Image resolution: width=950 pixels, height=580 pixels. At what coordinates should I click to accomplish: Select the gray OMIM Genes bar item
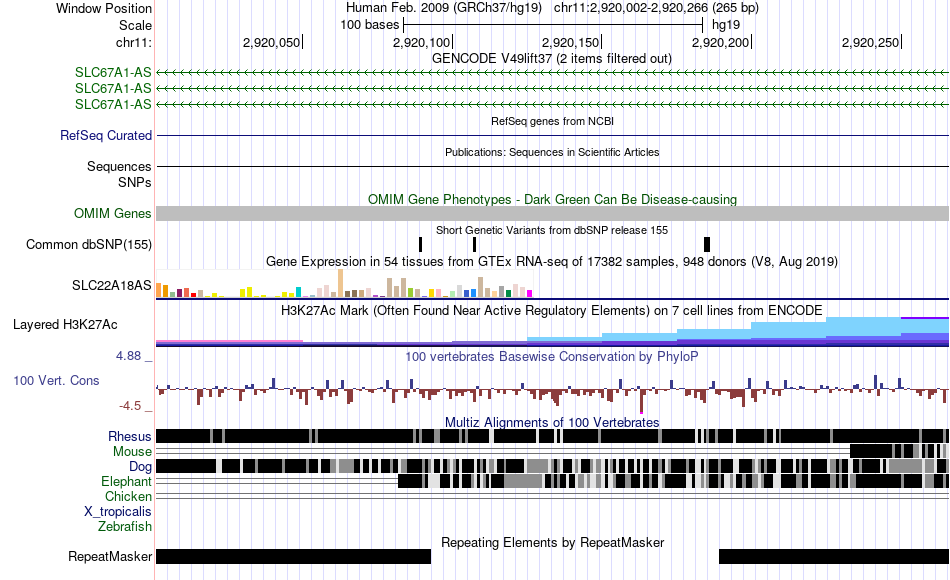pos(553,213)
